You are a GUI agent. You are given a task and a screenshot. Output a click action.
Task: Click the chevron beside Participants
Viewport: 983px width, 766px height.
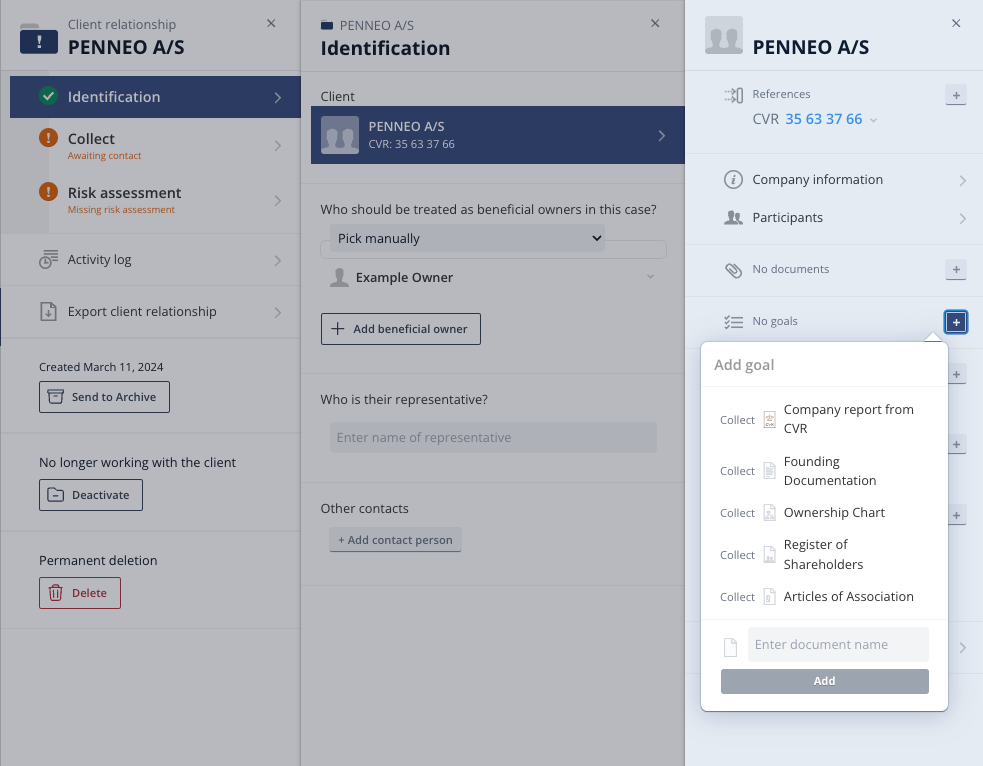(x=962, y=219)
